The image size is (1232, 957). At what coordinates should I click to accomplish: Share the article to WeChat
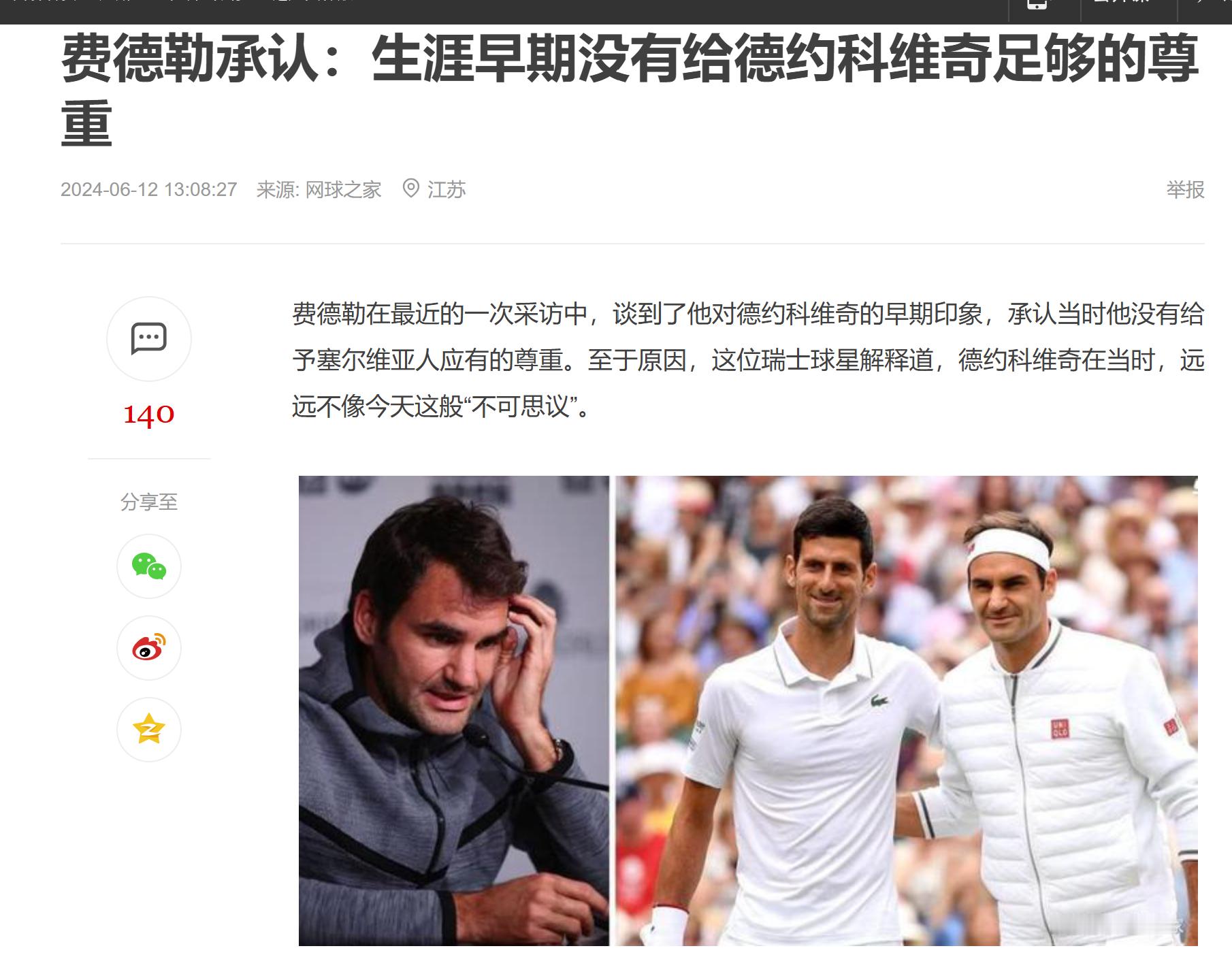149,566
